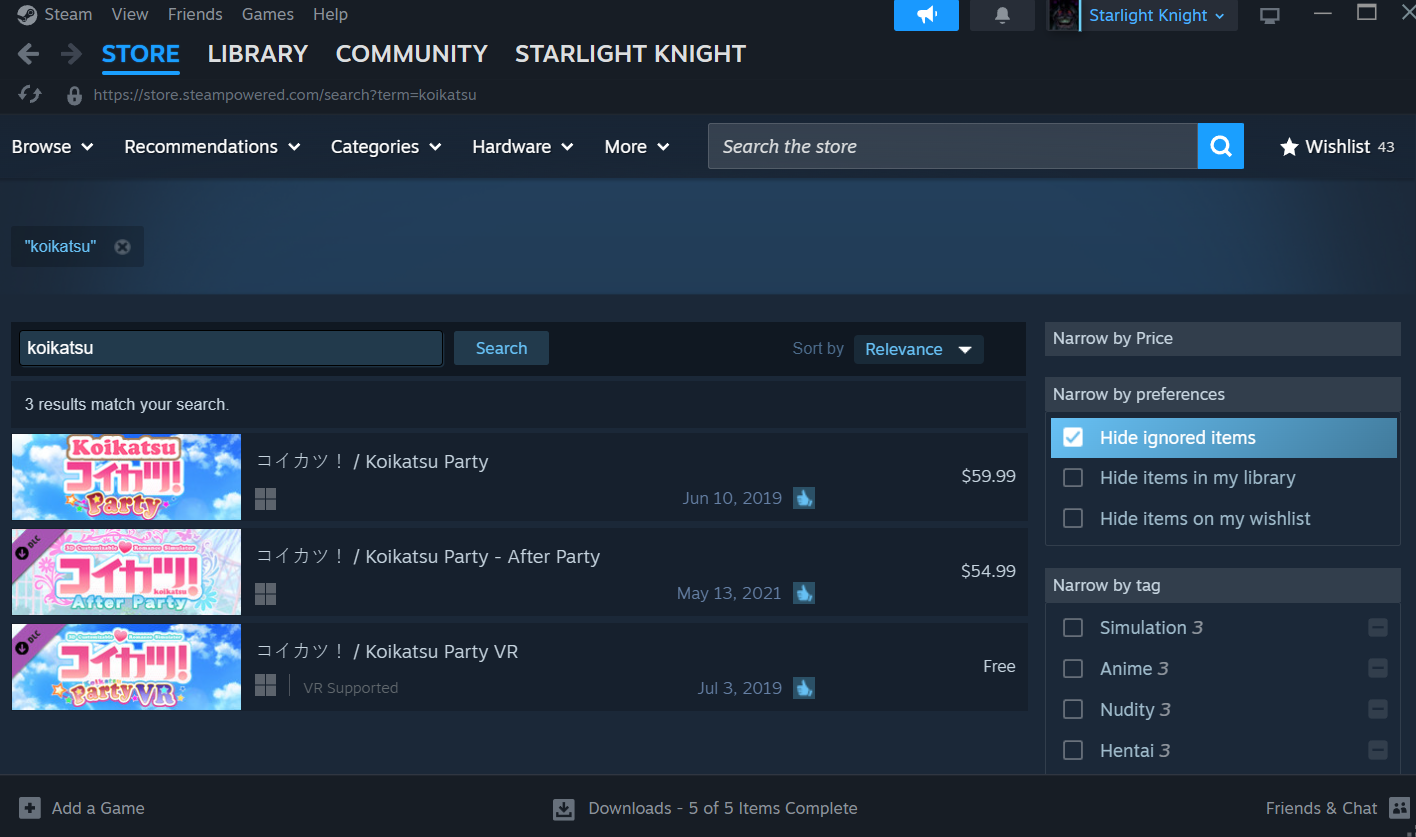Screen dimensions: 1416x837
Task: Open the Help menu
Action: click(330, 14)
